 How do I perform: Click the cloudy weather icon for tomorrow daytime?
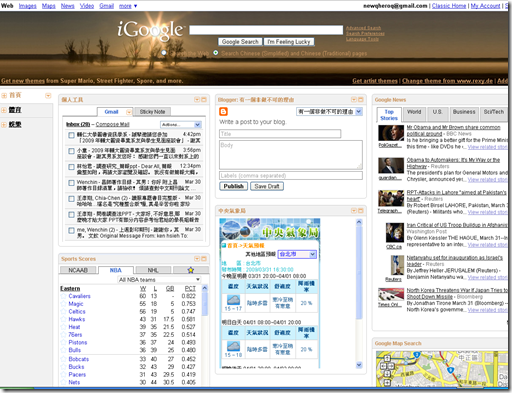pos(233,346)
